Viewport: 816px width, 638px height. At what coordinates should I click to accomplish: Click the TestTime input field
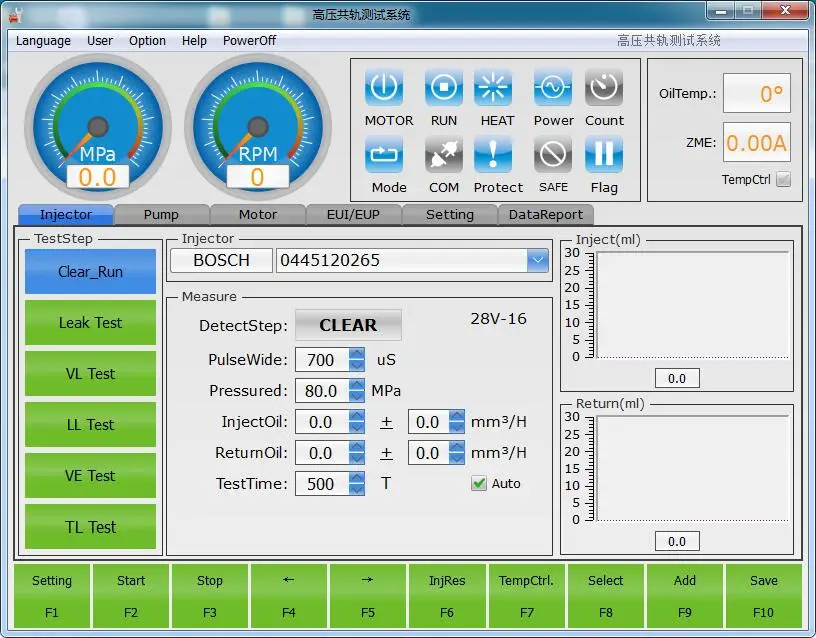pyautogui.click(x=322, y=483)
